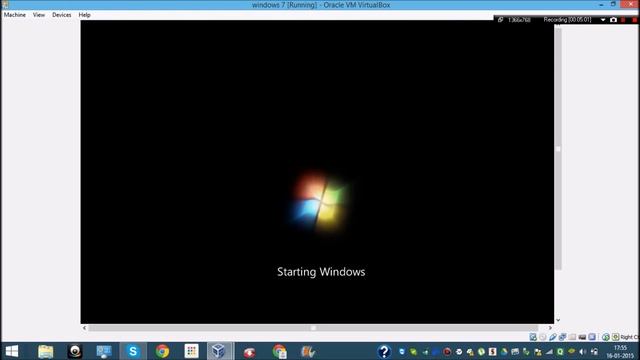Click the vertical scrollbar thumb
The width and height of the screenshot is (640, 360).
click(x=558, y=149)
